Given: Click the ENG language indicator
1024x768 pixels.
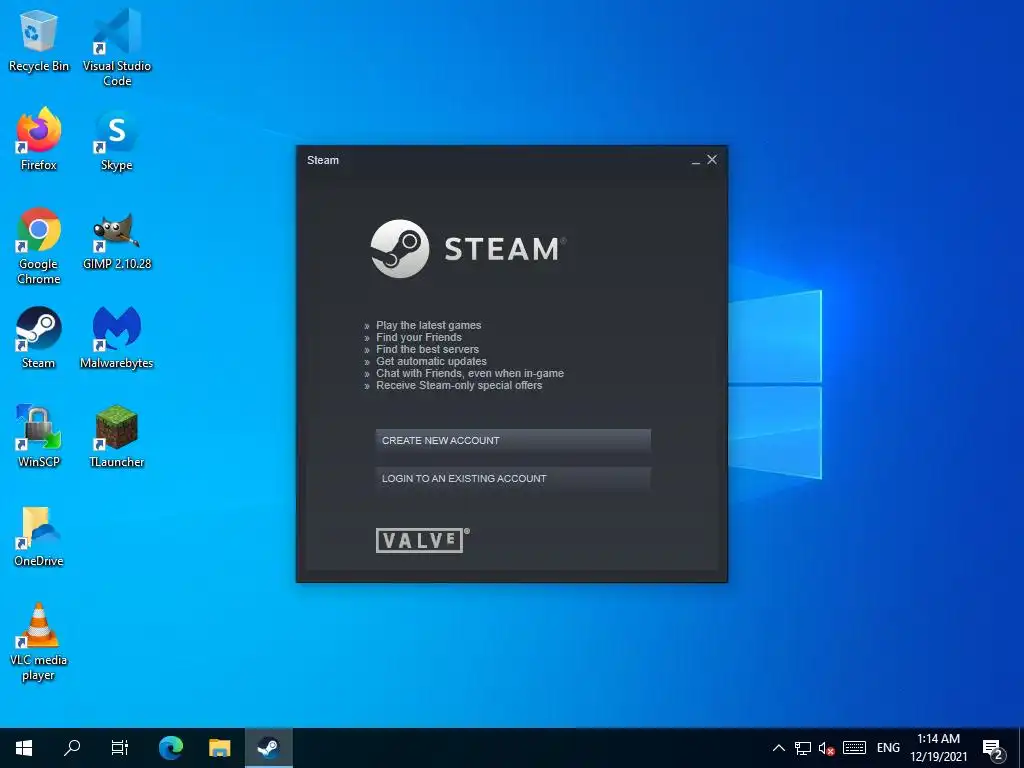Looking at the screenshot, I should 888,748.
